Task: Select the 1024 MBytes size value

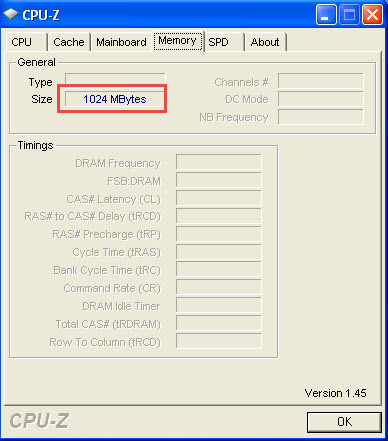Action: [x=115, y=99]
